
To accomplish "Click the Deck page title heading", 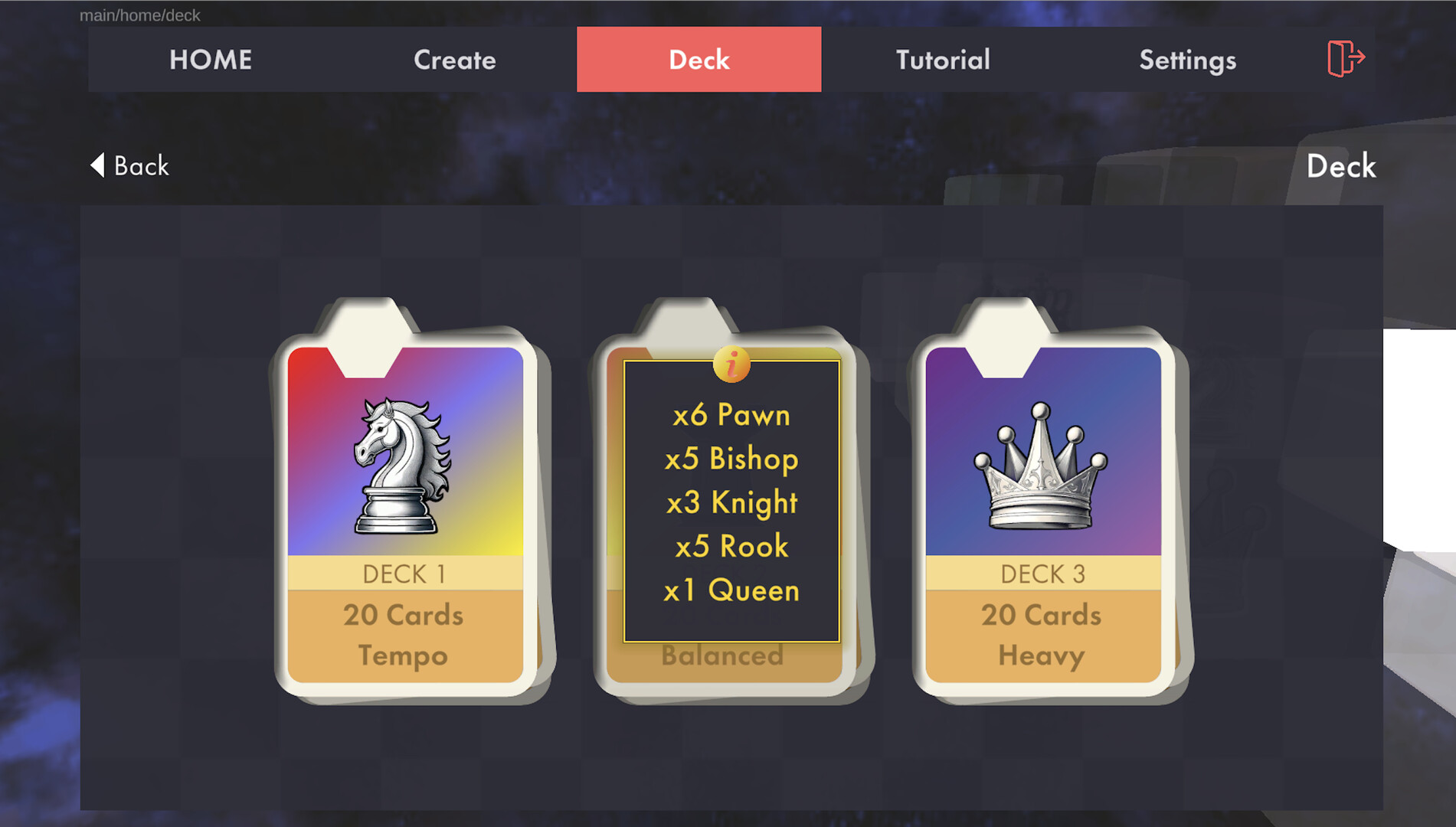I will pos(1341,166).
